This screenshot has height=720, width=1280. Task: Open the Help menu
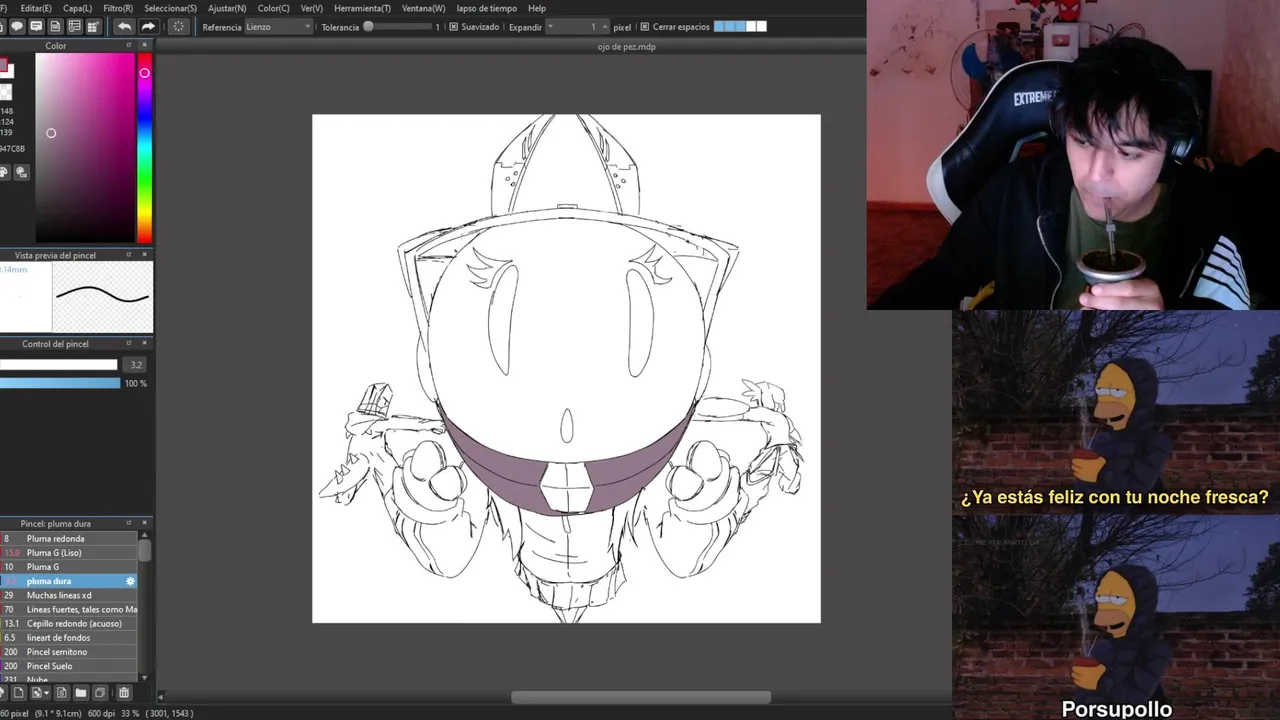[537, 8]
